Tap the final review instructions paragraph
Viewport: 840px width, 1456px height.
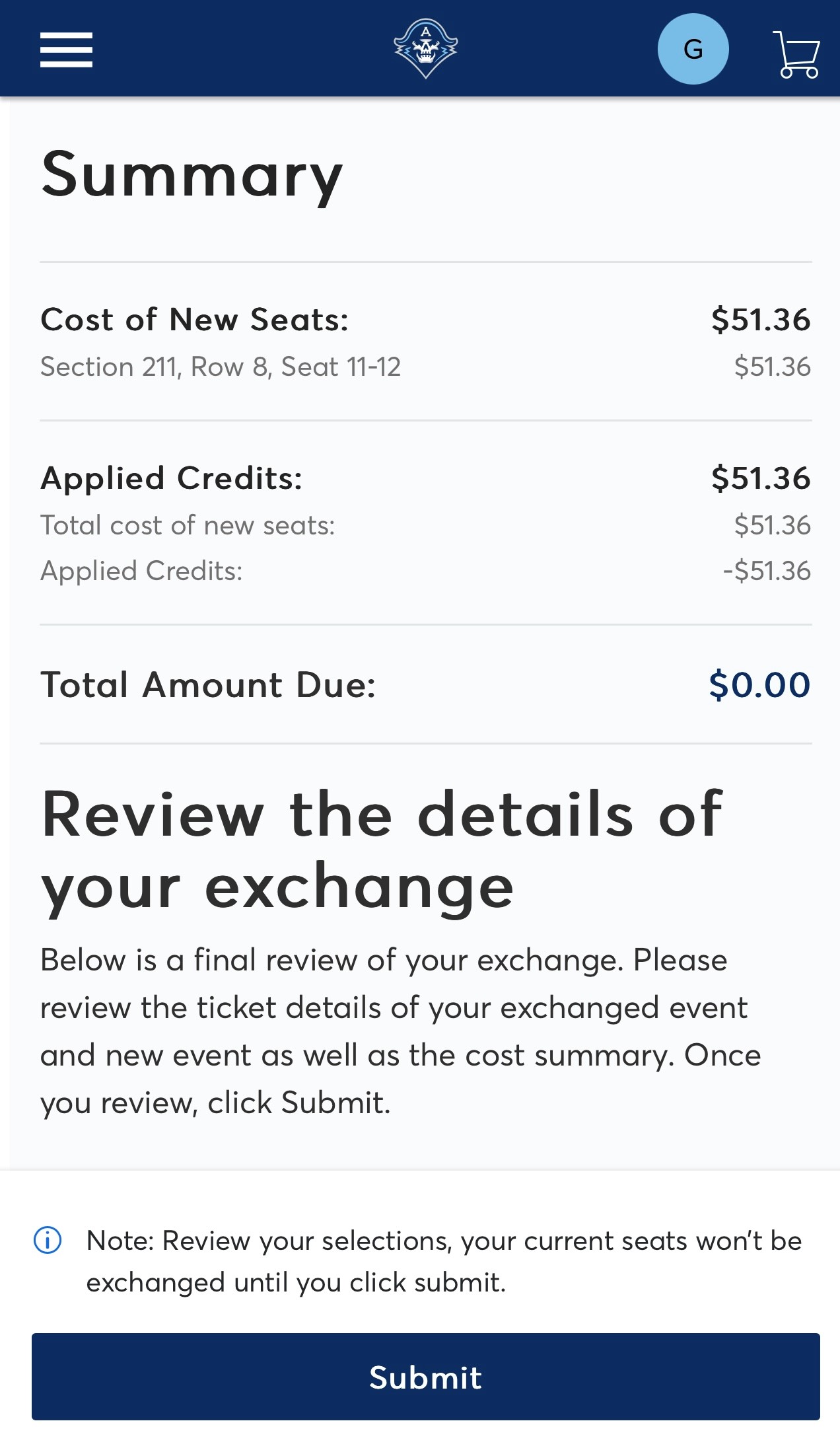pyautogui.click(x=400, y=1031)
